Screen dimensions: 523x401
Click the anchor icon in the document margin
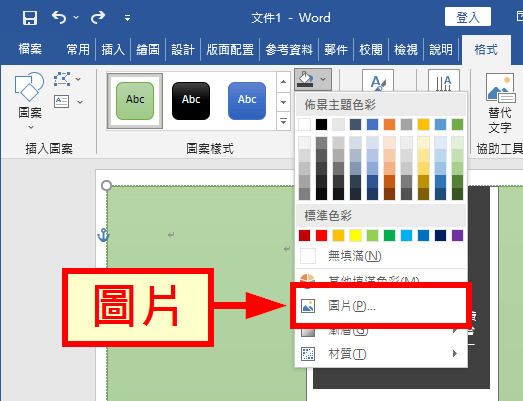(x=103, y=235)
